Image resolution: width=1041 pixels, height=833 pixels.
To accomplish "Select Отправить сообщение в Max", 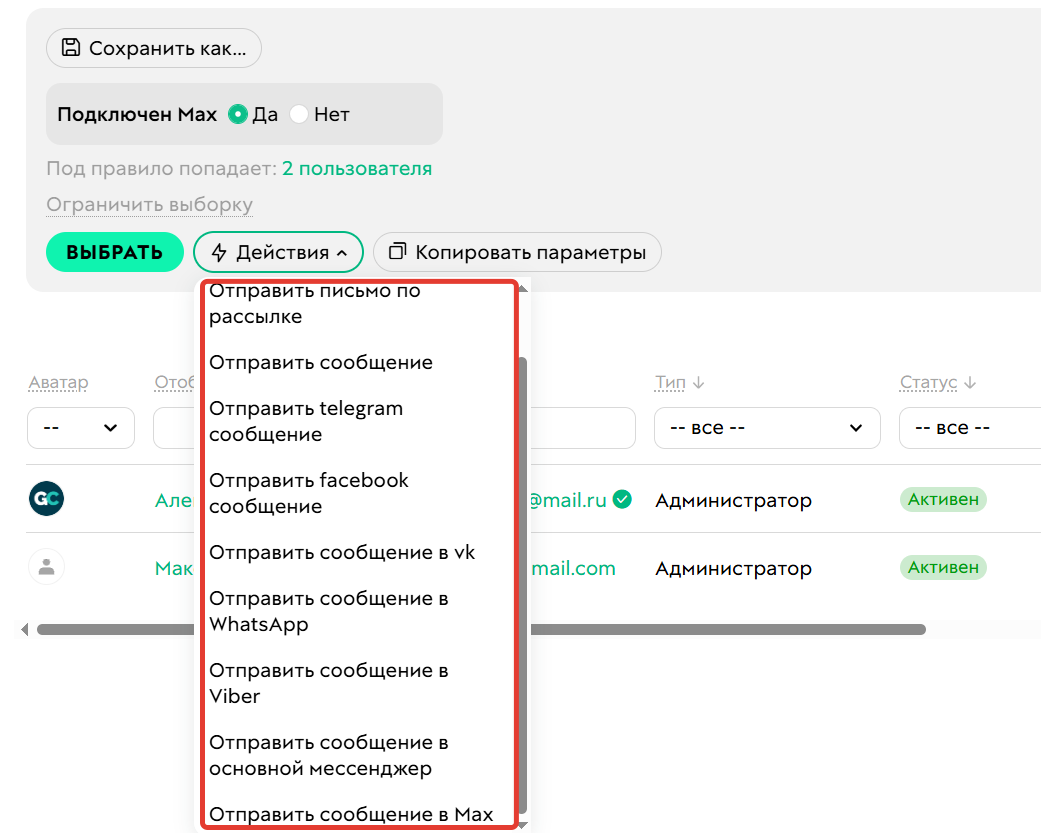I will 351,814.
